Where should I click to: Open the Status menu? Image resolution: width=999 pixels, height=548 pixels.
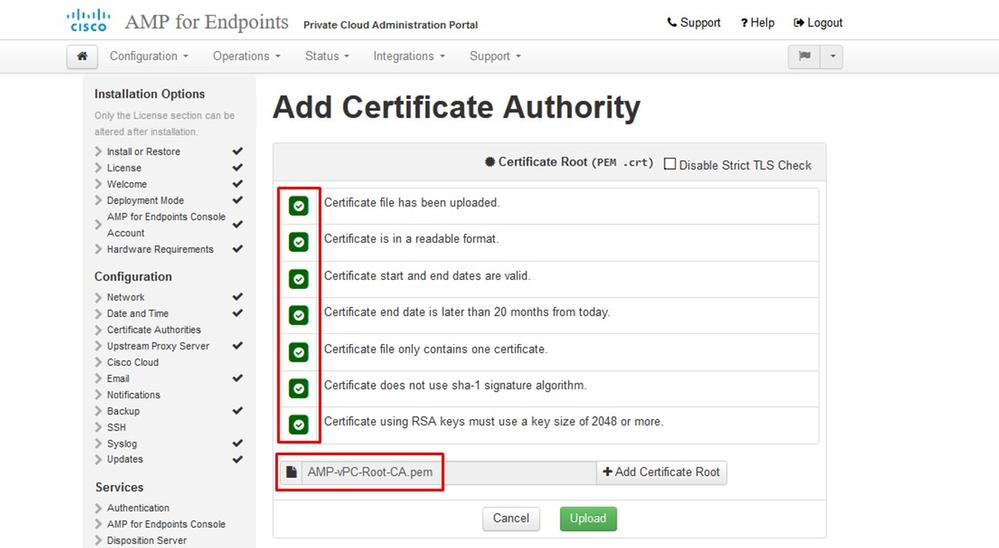click(x=327, y=56)
